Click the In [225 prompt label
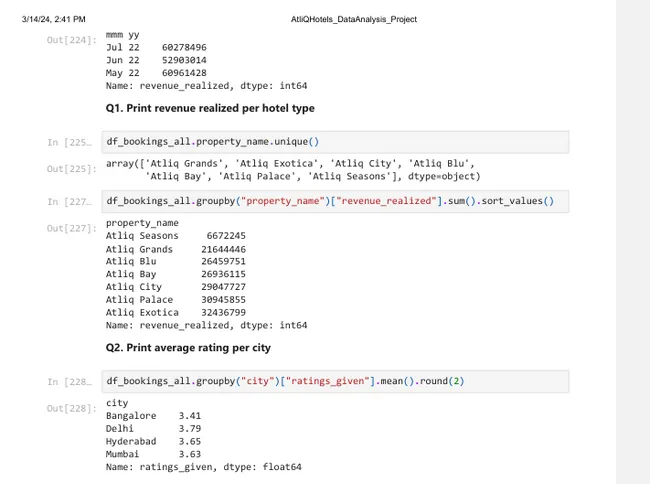 point(69,143)
